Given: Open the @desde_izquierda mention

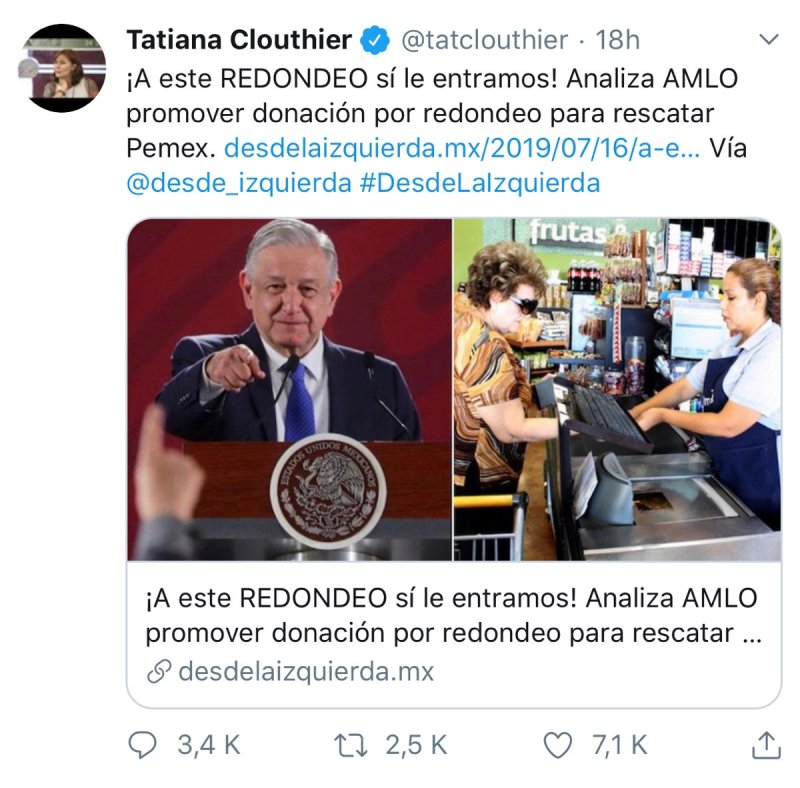Looking at the screenshot, I should point(239,183).
